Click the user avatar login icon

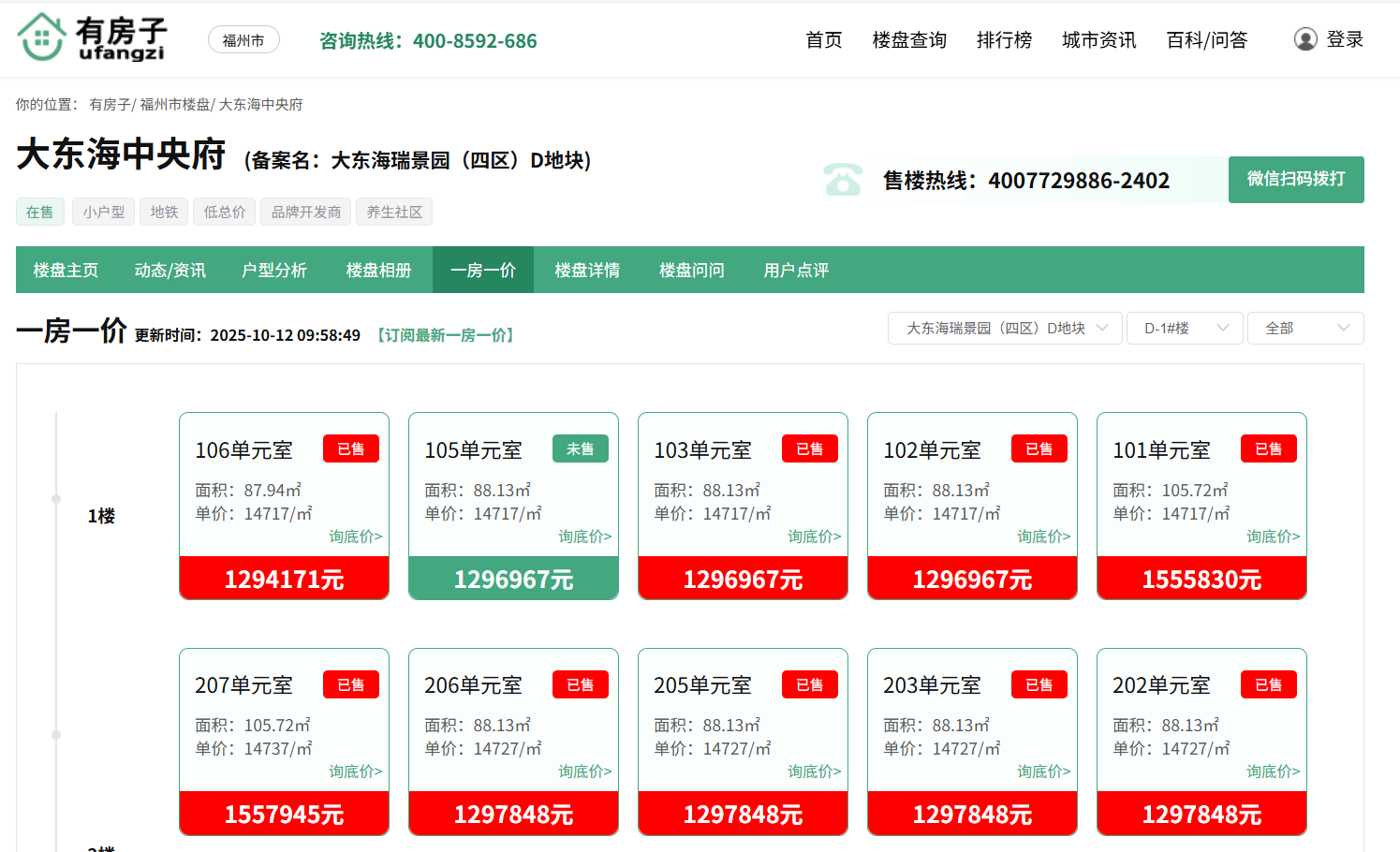tap(1304, 39)
